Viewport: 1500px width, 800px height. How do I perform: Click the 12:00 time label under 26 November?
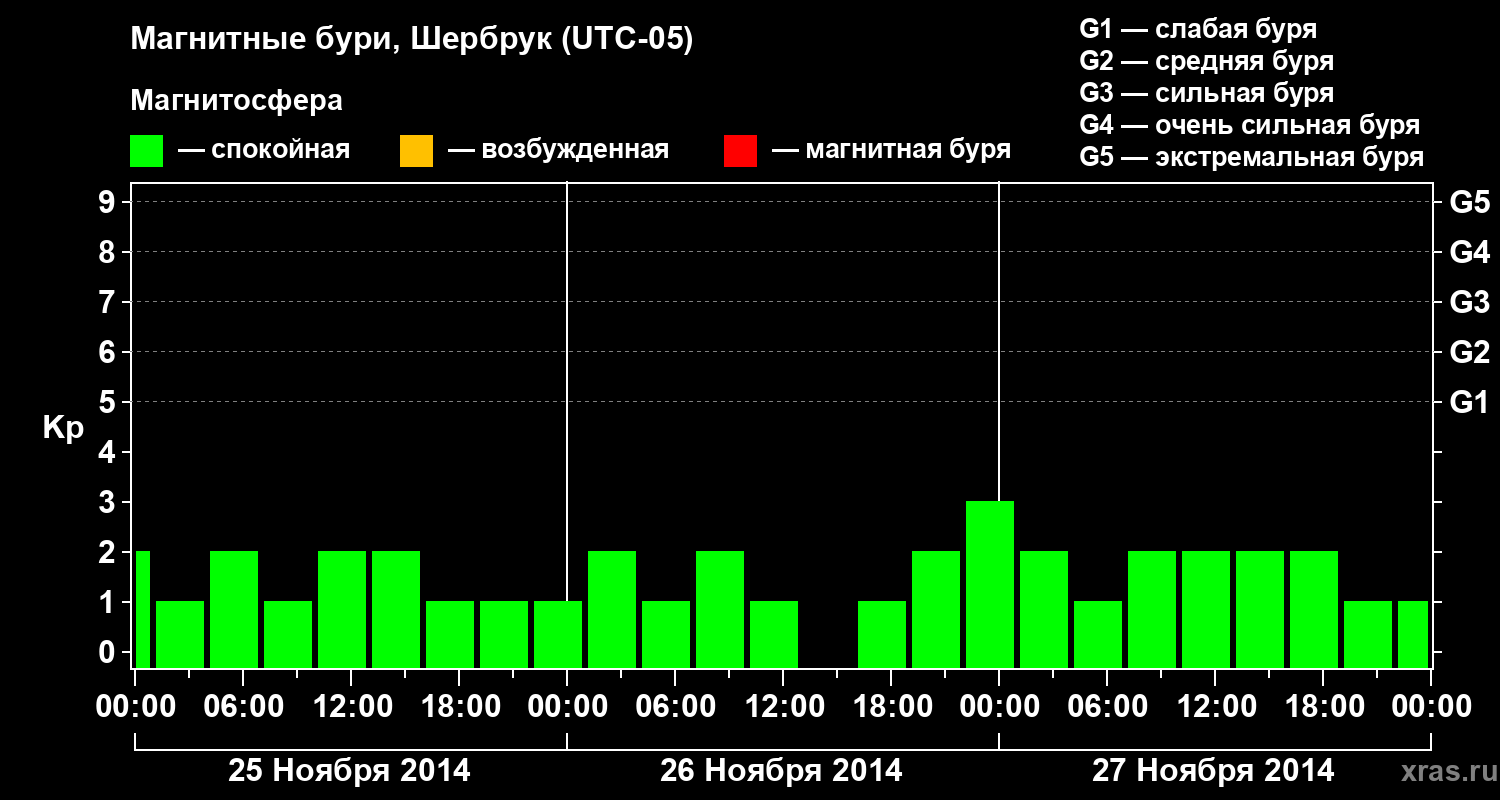(x=783, y=707)
